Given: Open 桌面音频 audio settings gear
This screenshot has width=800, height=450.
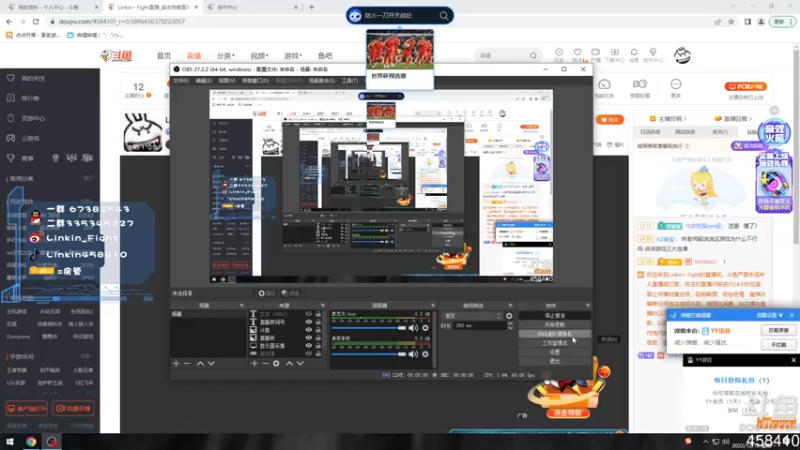Looking at the screenshot, I should 425,354.
